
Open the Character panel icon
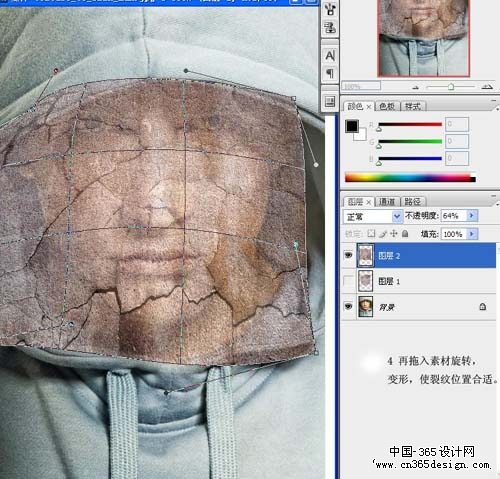pyautogui.click(x=330, y=56)
